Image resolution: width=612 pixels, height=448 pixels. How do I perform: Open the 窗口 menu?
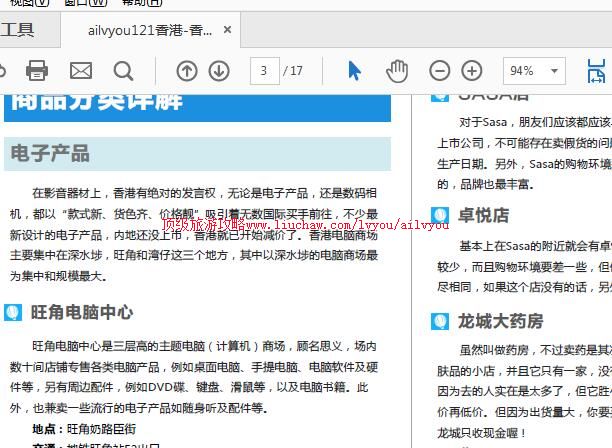point(85,3)
